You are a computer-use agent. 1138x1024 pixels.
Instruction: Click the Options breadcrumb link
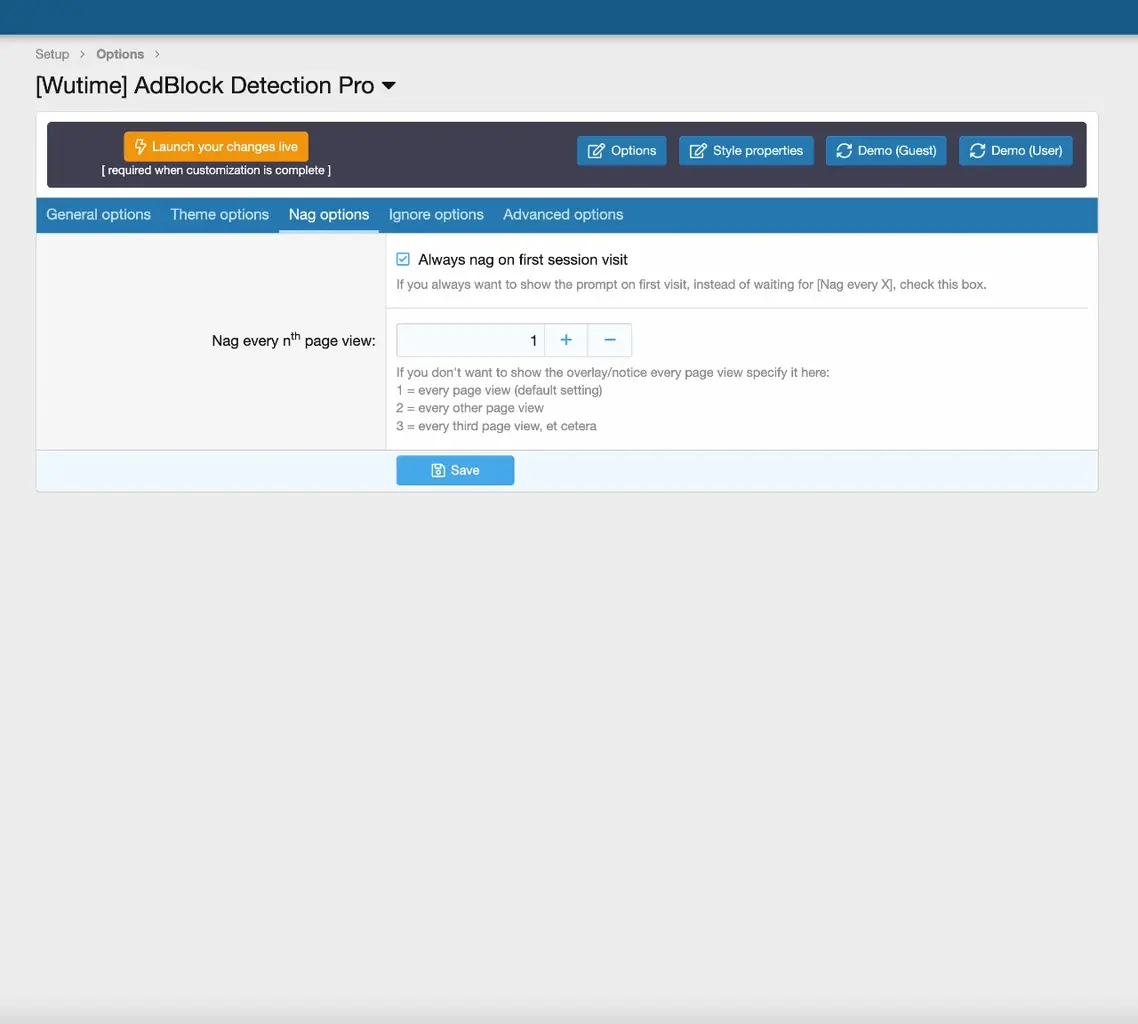tap(120, 54)
